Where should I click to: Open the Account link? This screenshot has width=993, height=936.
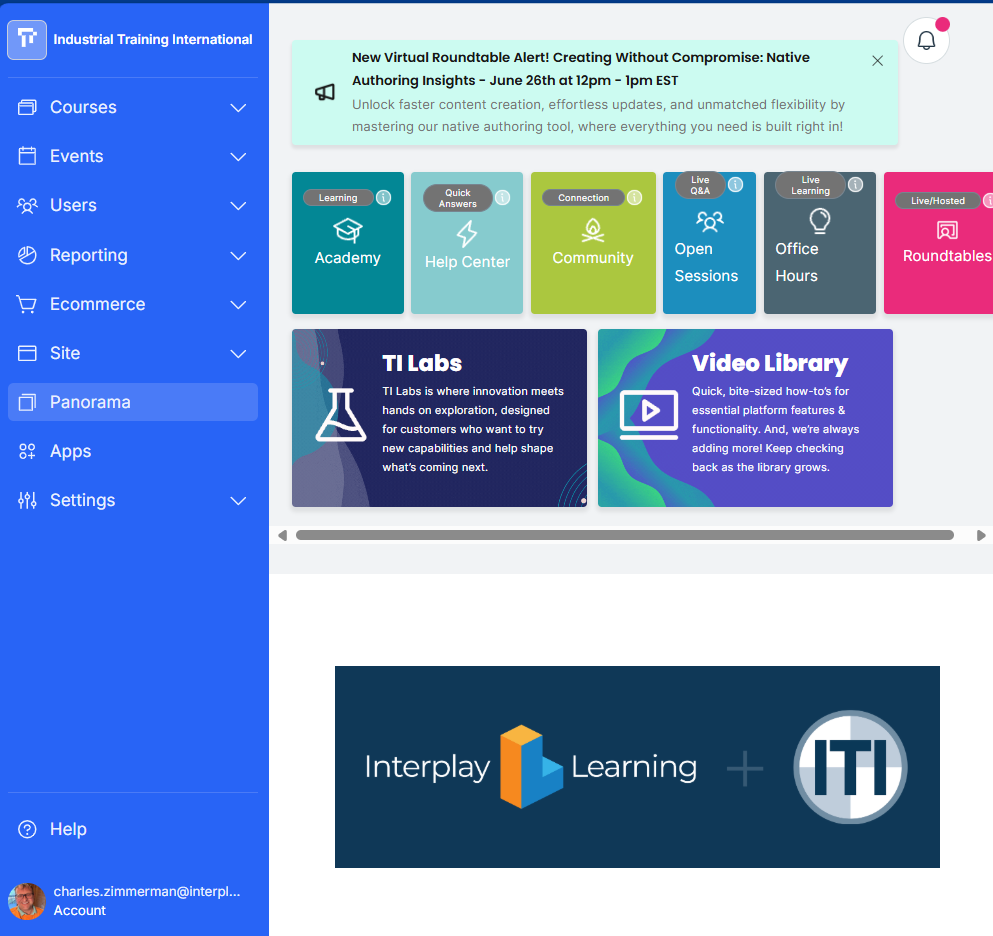[x=80, y=910]
